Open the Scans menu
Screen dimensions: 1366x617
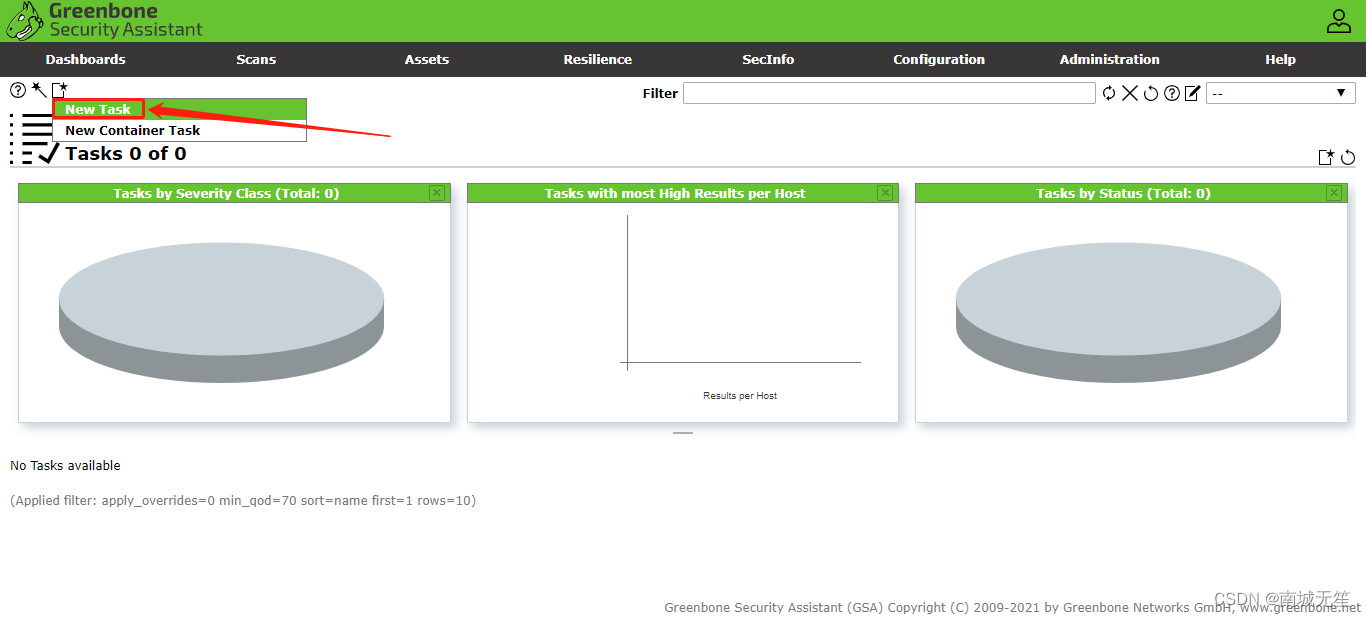[256, 59]
